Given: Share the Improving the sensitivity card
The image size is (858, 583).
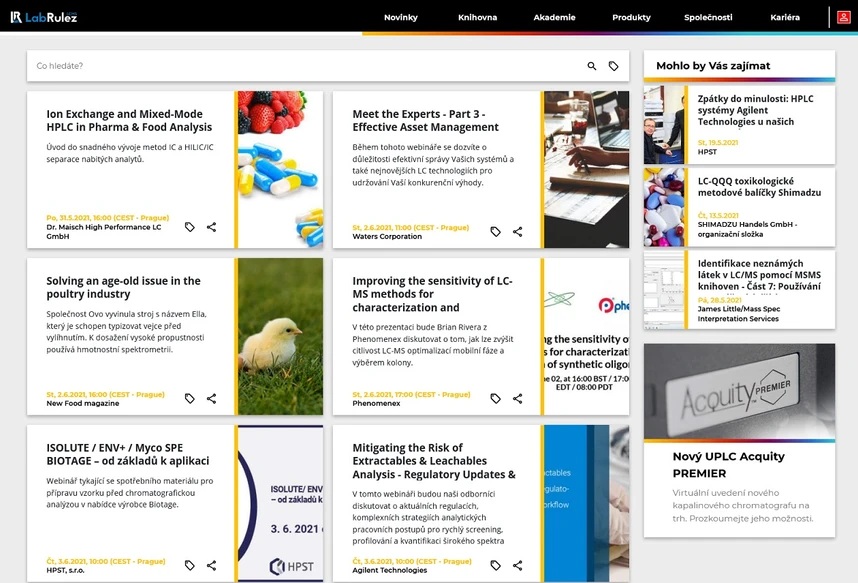Looking at the screenshot, I should [x=517, y=399].
